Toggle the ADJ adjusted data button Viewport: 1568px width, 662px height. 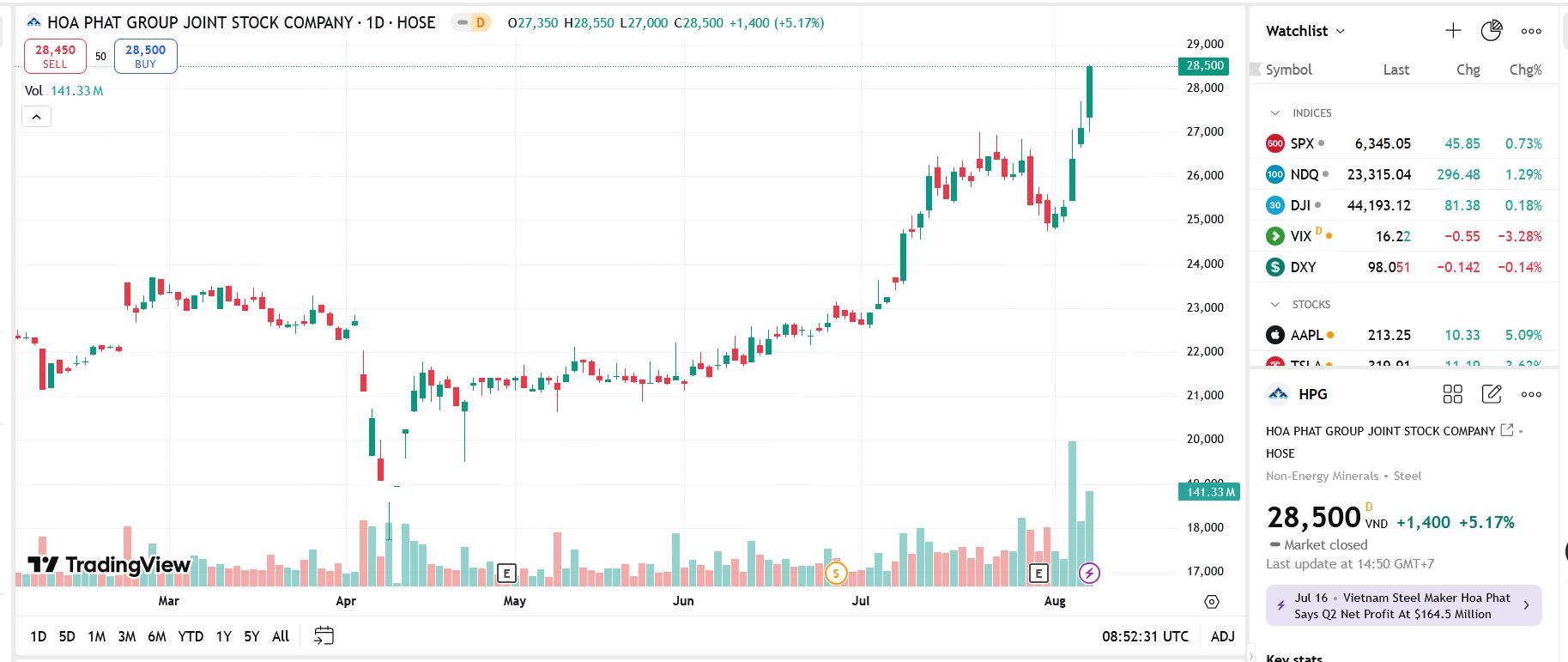(x=1222, y=636)
